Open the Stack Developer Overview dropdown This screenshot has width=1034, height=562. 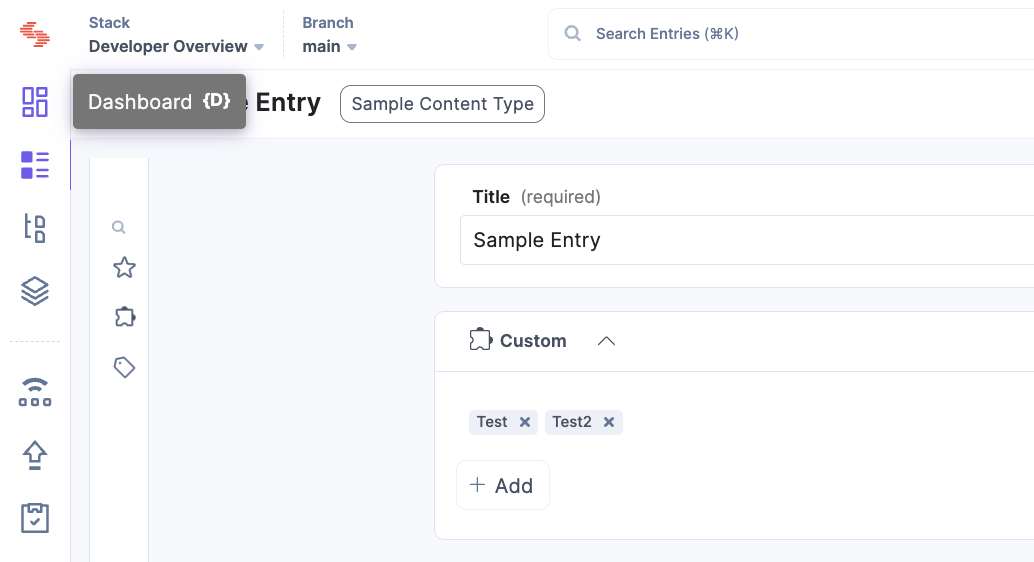coord(176,46)
